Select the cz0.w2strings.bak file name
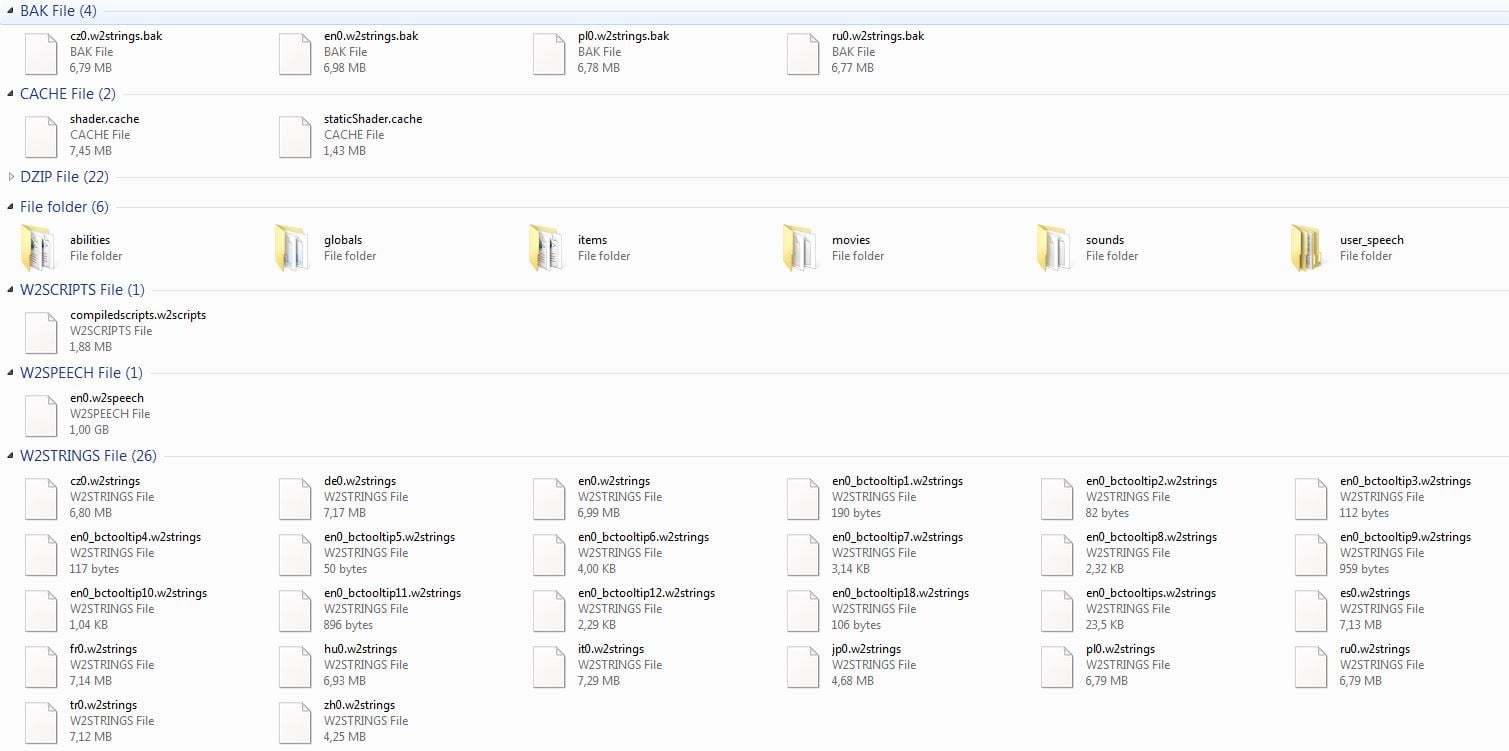 click(115, 36)
